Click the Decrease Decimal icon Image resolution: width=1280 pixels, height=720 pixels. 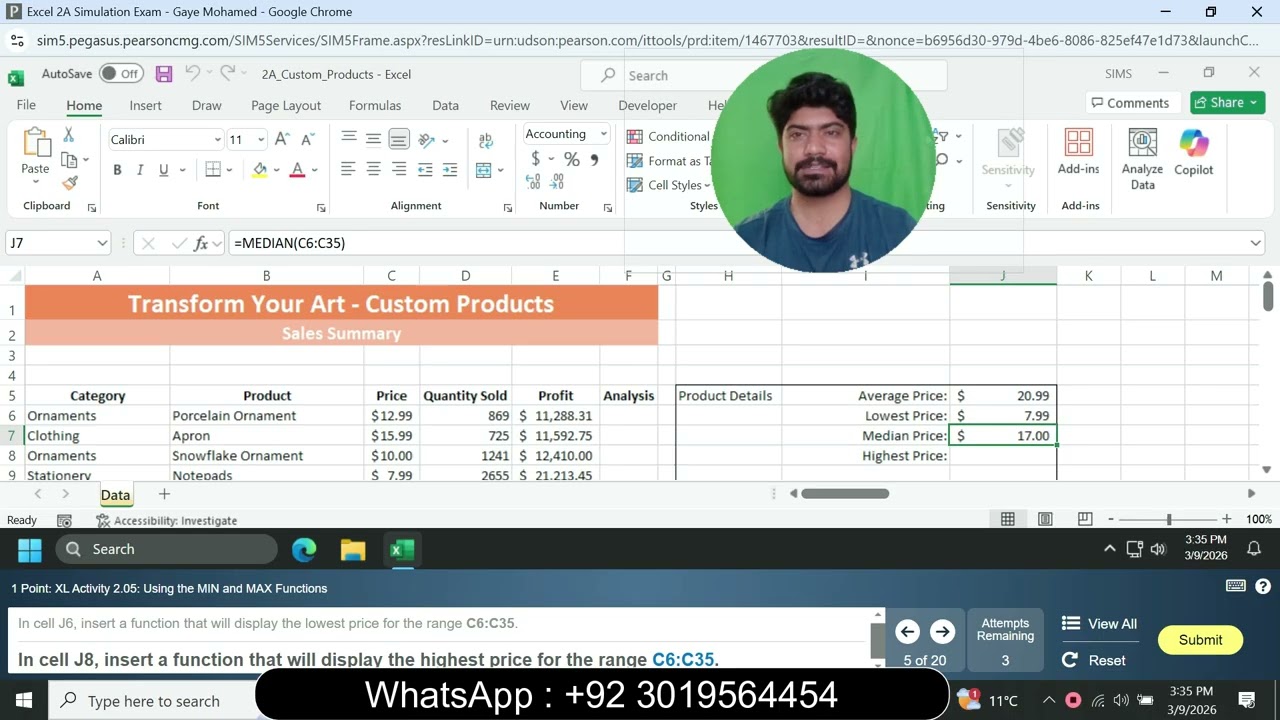559,182
